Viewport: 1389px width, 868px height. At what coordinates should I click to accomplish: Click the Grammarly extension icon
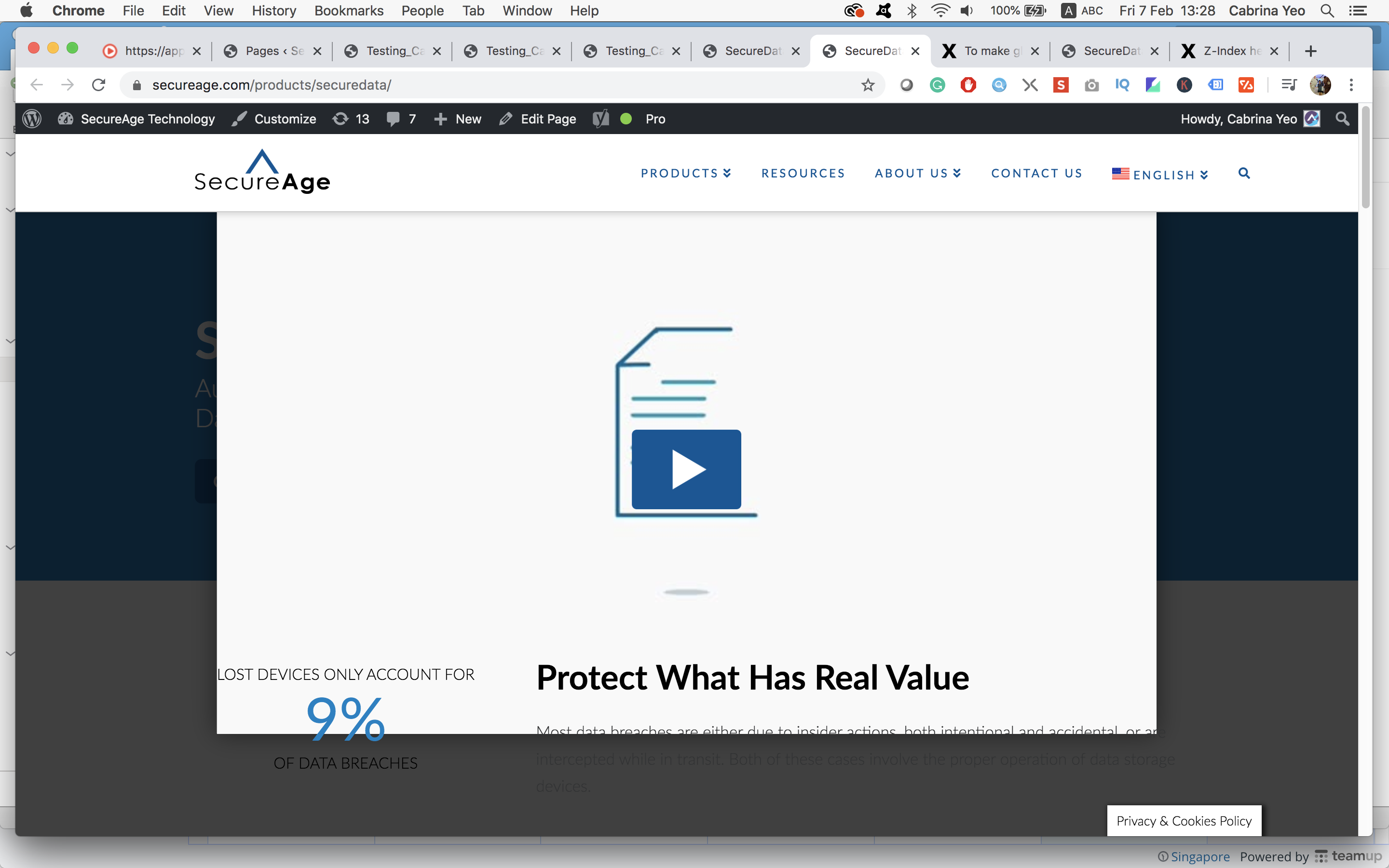(937, 85)
